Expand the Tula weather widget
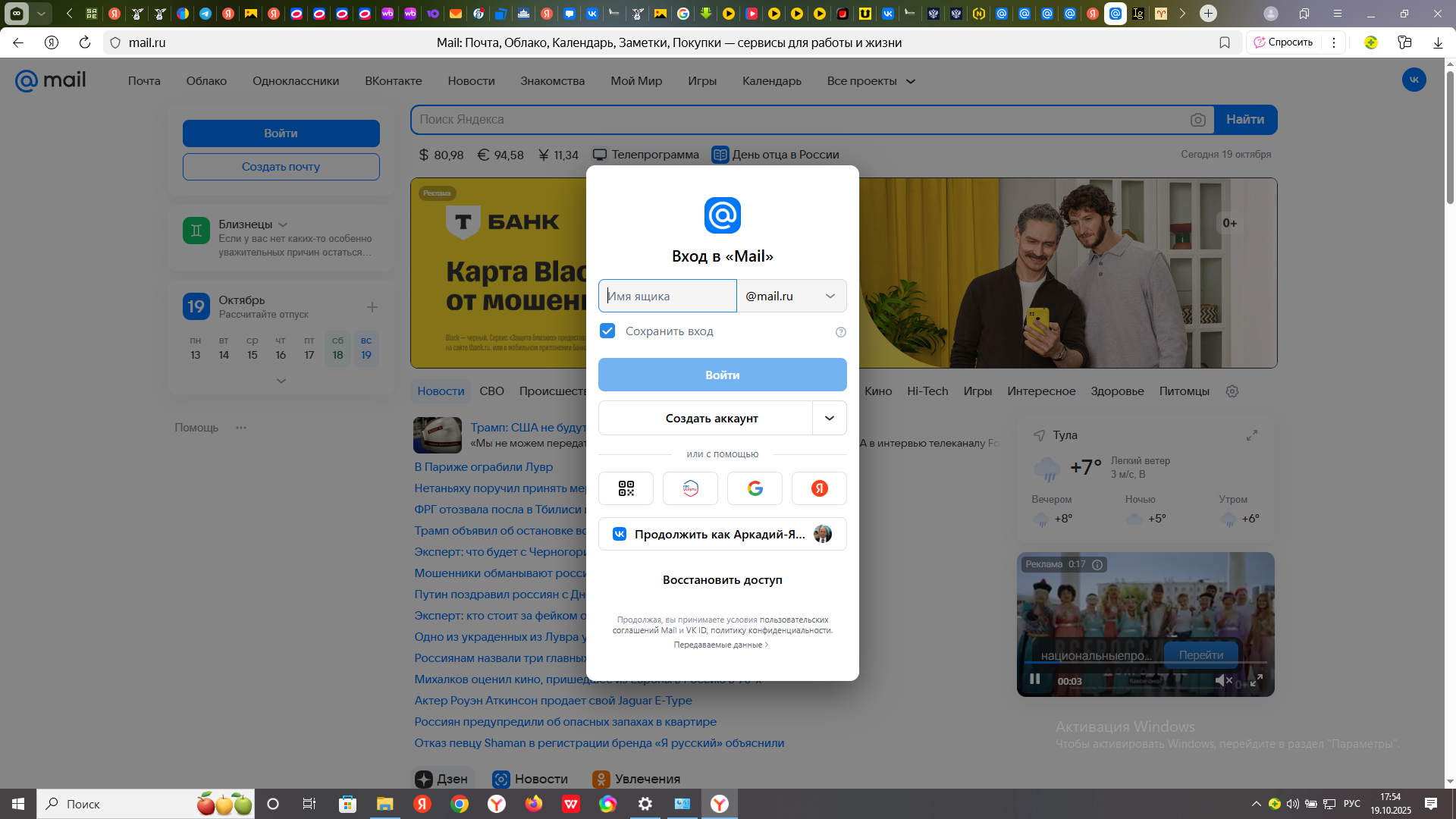Image resolution: width=1456 pixels, height=819 pixels. [1252, 435]
